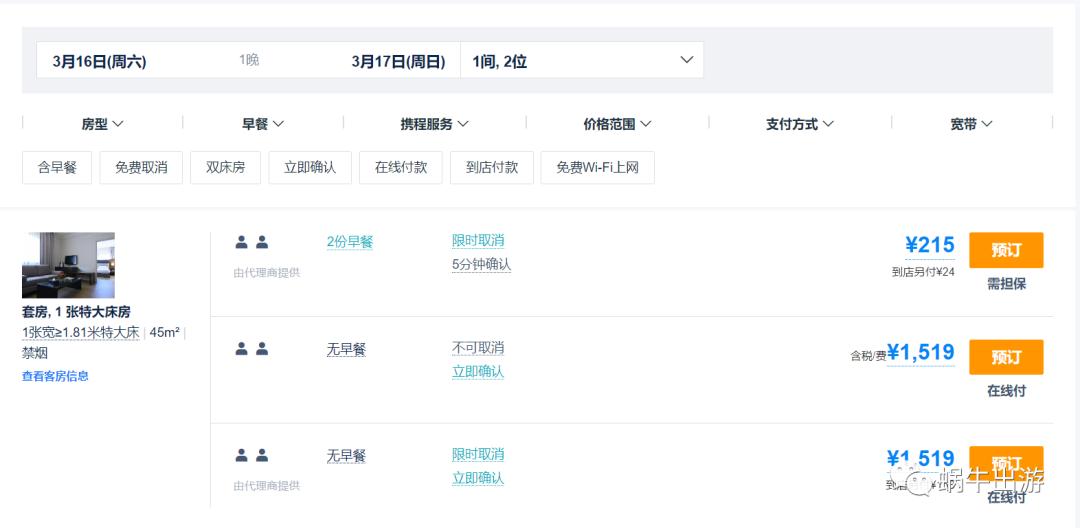
Task: Toggle the 含早餐 quick filter
Action: [57, 167]
